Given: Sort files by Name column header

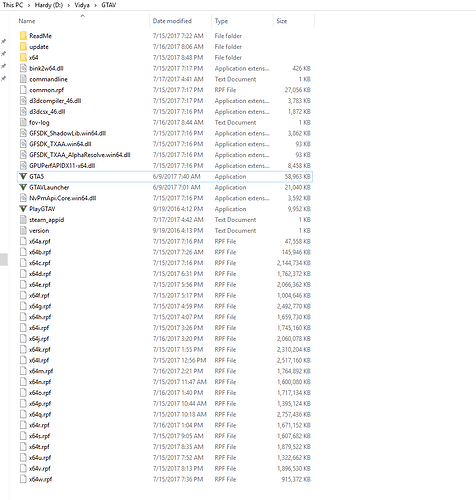Looking at the screenshot, I should (x=27, y=21).
